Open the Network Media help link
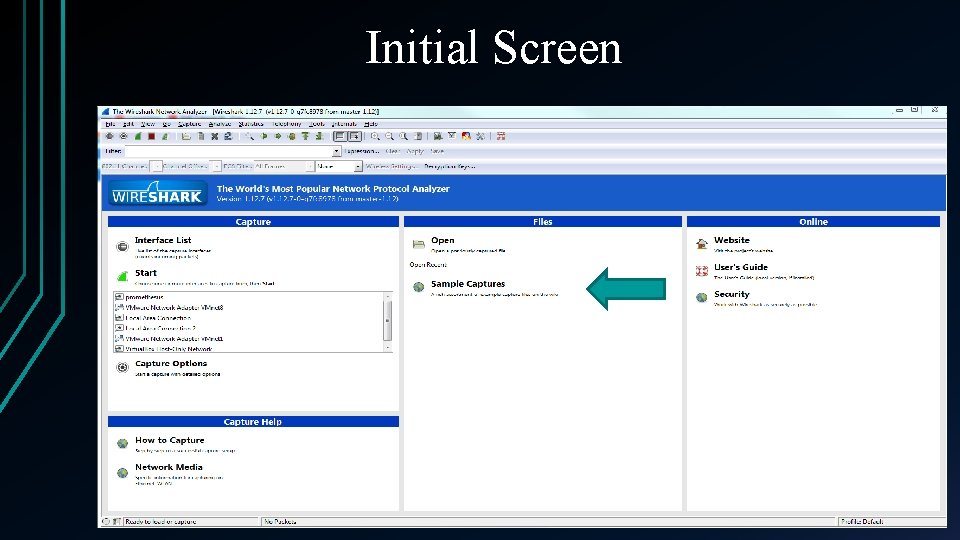Viewport: 960px width, 540px height. 168,467
